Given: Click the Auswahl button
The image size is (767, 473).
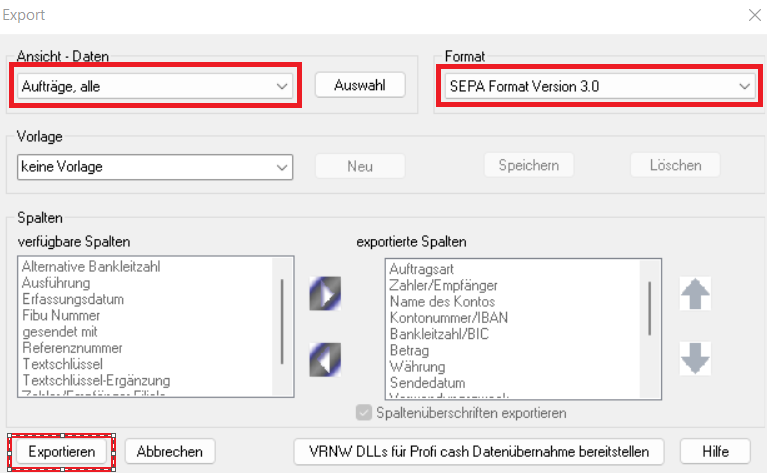Looking at the screenshot, I should pyautogui.click(x=360, y=85).
